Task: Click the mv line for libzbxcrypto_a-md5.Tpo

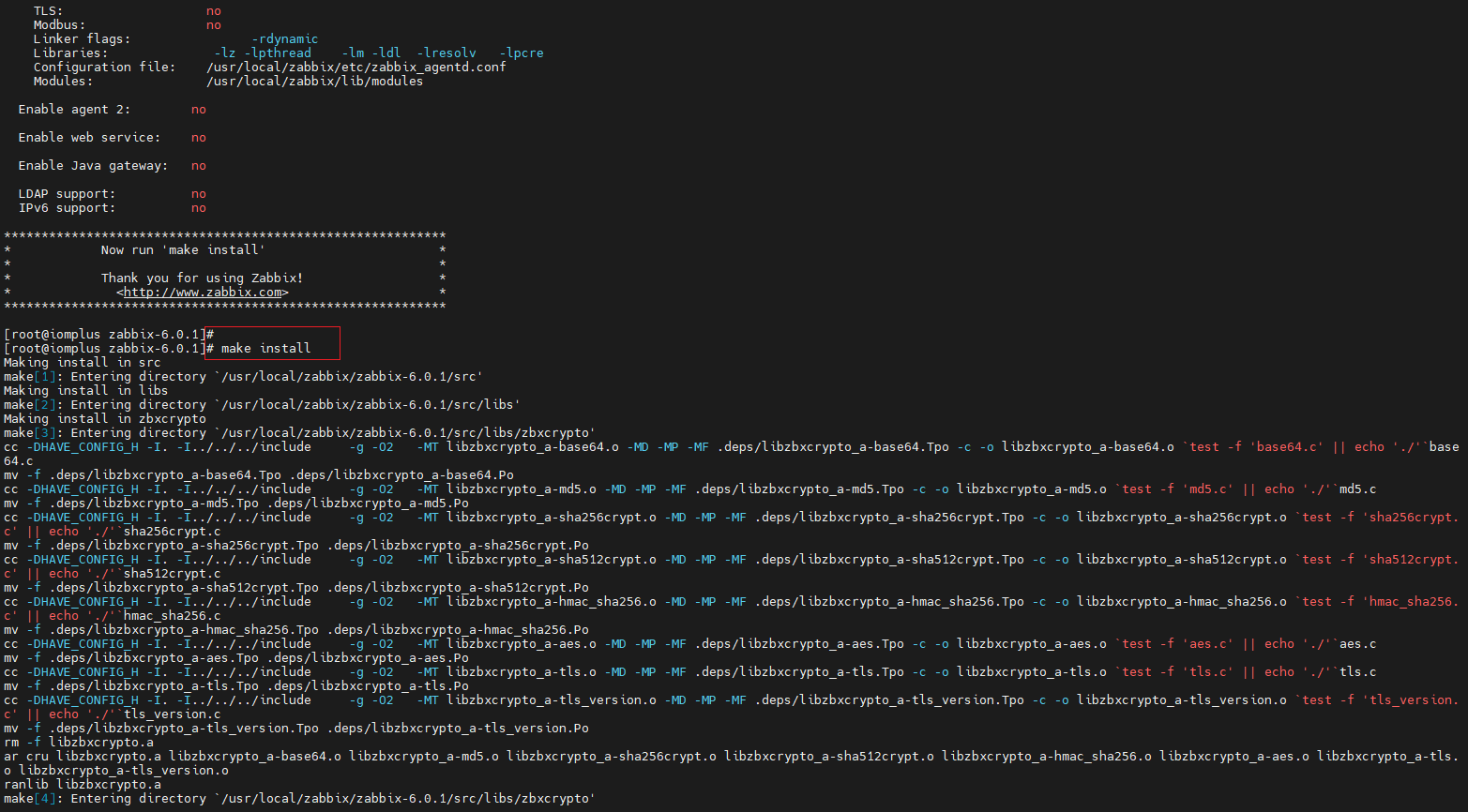Action: pyautogui.click(x=236, y=504)
